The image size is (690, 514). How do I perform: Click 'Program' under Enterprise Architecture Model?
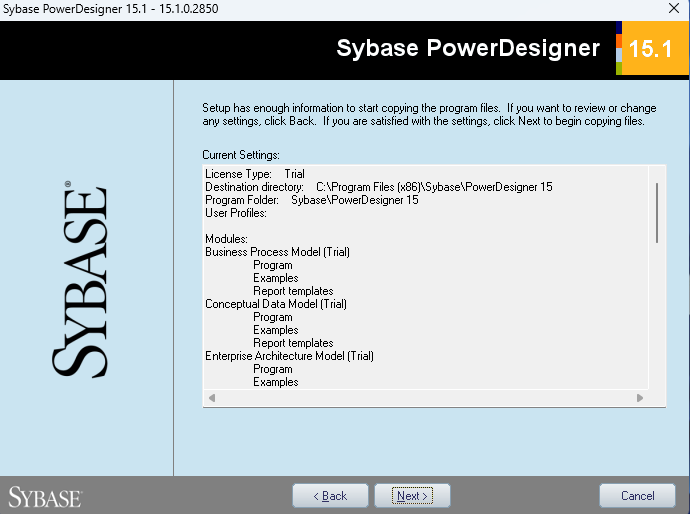click(x=272, y=369)
